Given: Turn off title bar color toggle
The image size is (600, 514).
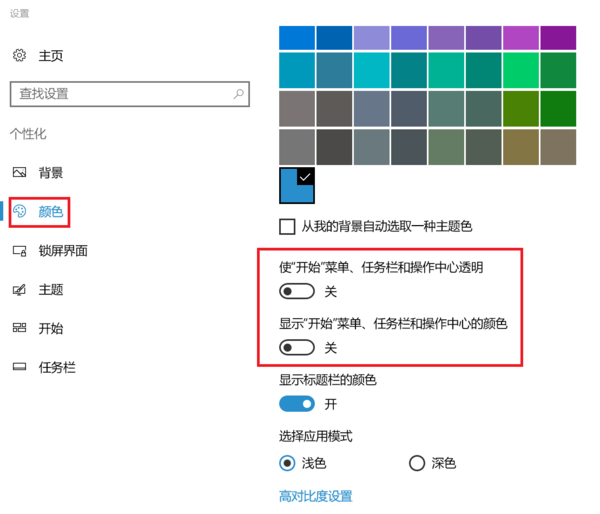Looking at the screenshot, I should [297, 404].
